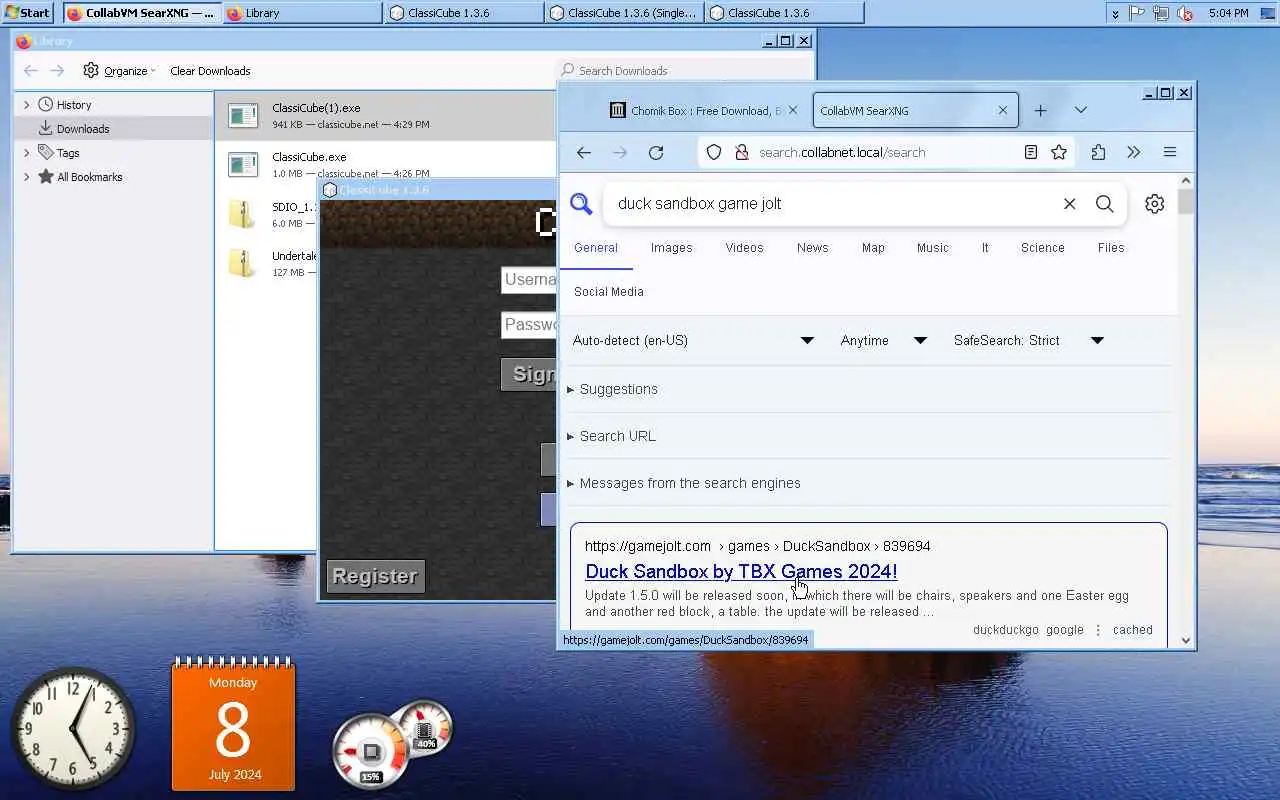1280x800 pixels.
Task: Switch to ClassiCube 1.3.6 (Single taskbar button
Action: 623,13
